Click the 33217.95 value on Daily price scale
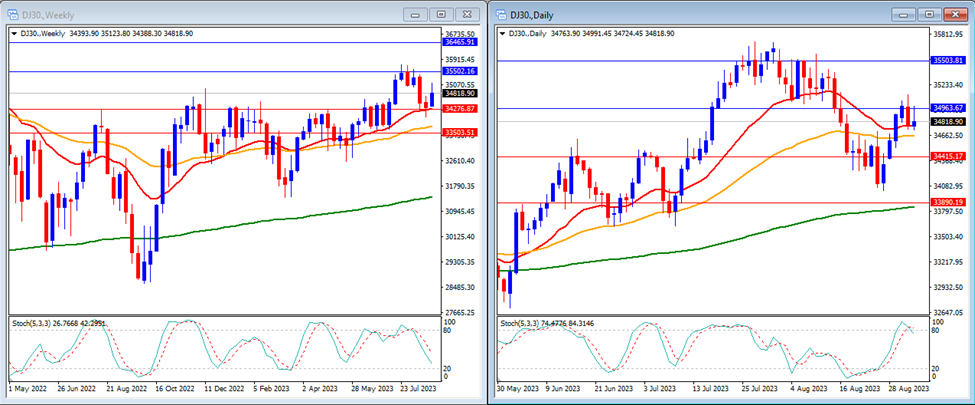The width and height of the screenshot is (975, 405). tap(948, 262)
